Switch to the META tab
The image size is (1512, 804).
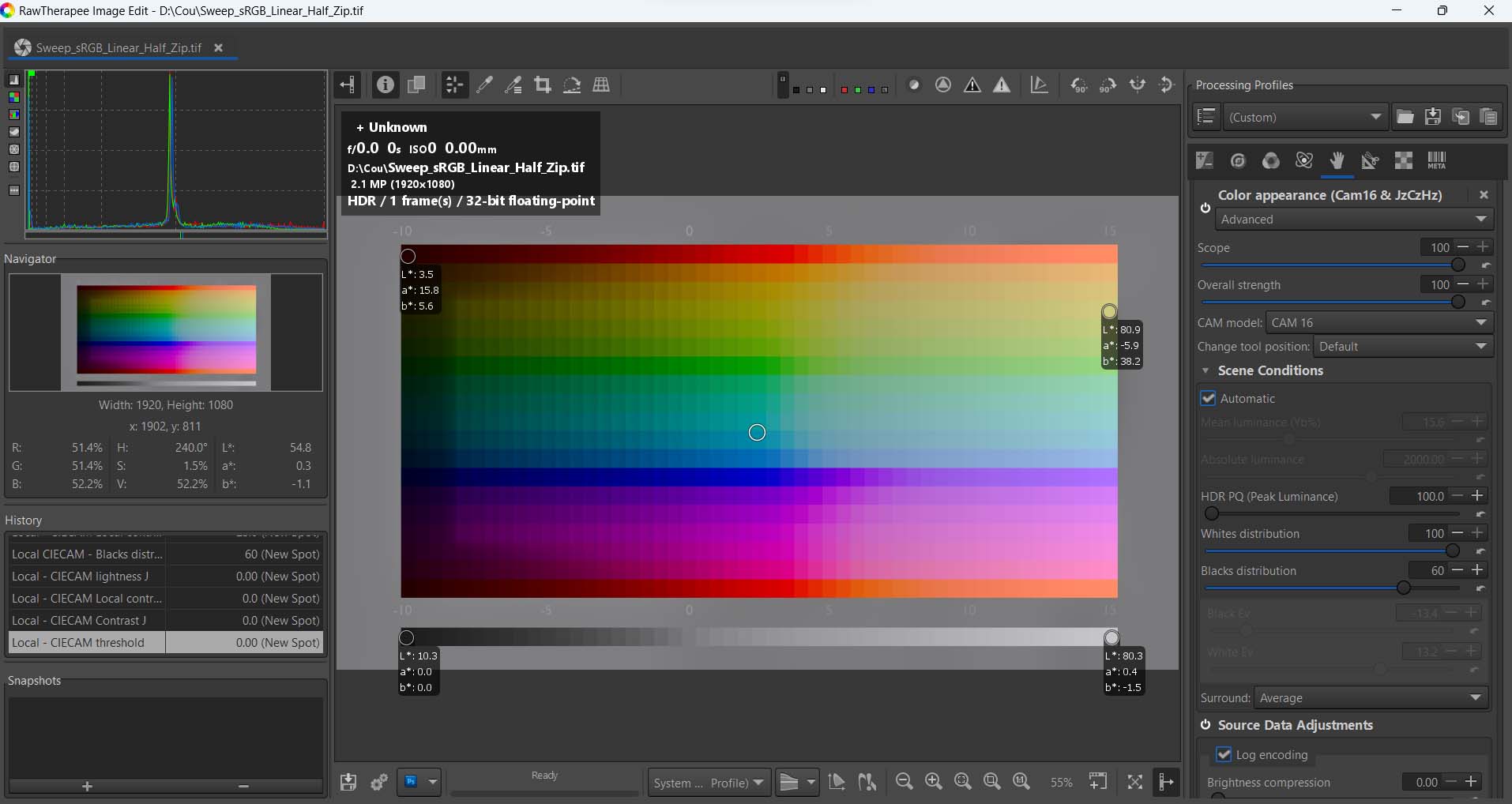point(1438,161)
